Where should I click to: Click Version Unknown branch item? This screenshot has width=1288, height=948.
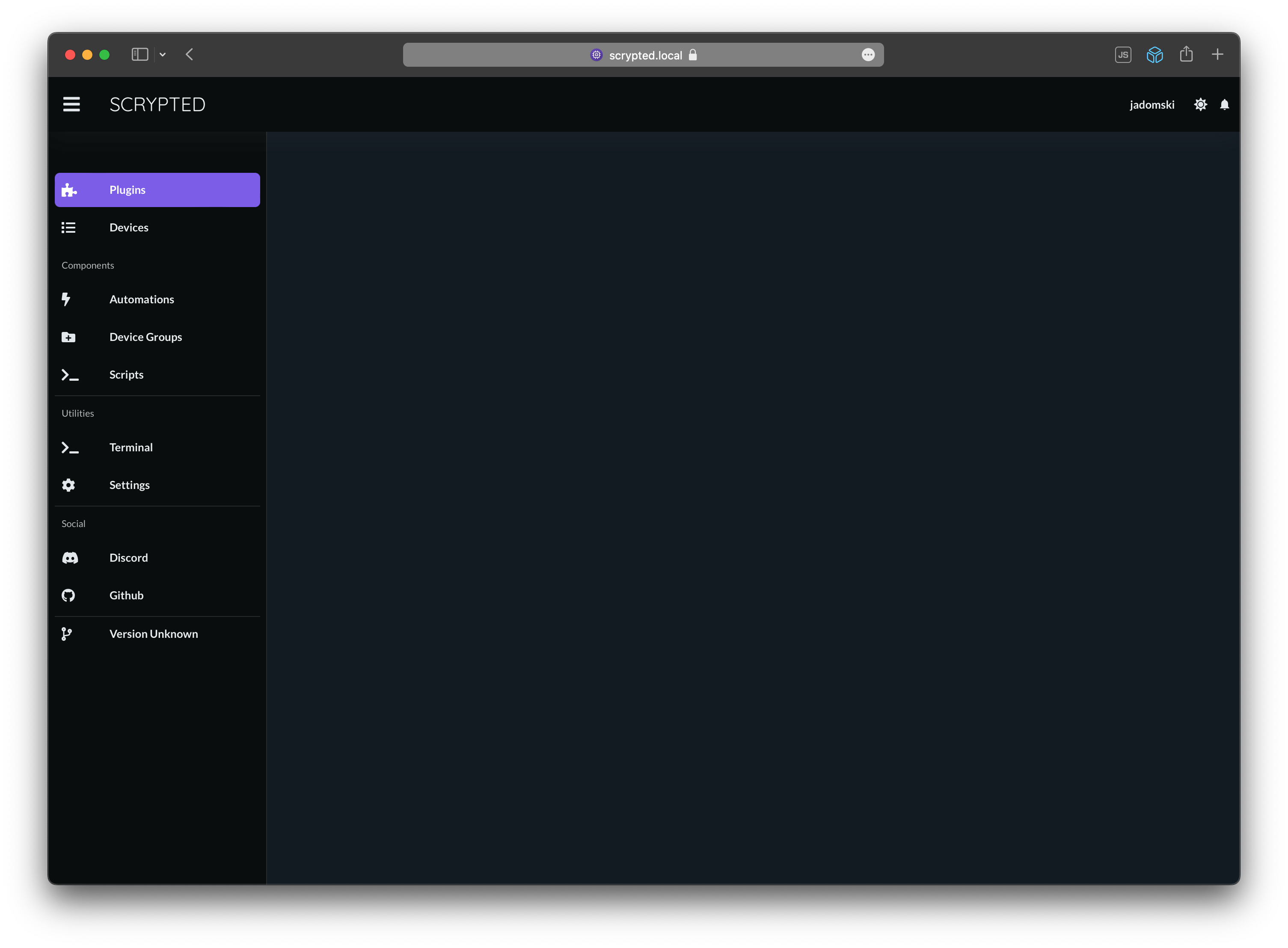coord(153,634)
